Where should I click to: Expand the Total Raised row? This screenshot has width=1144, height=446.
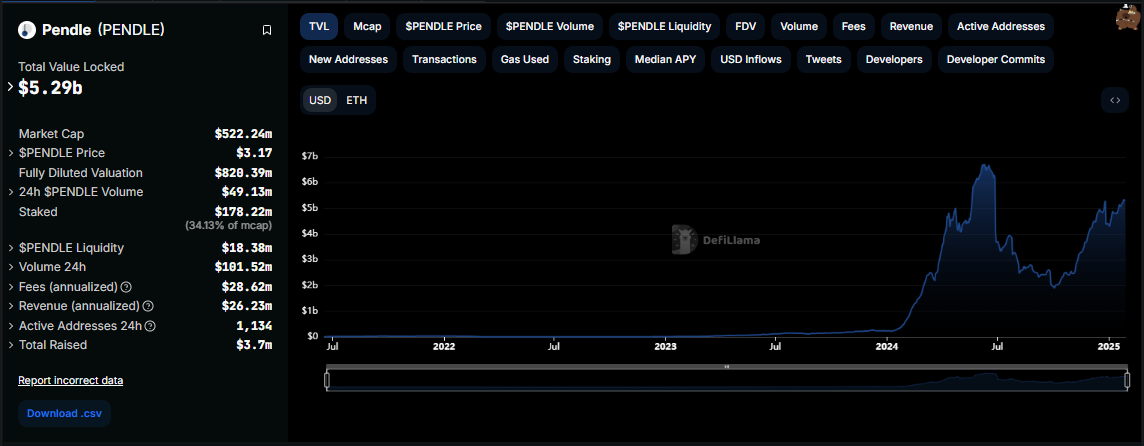(x=10, y=345)
